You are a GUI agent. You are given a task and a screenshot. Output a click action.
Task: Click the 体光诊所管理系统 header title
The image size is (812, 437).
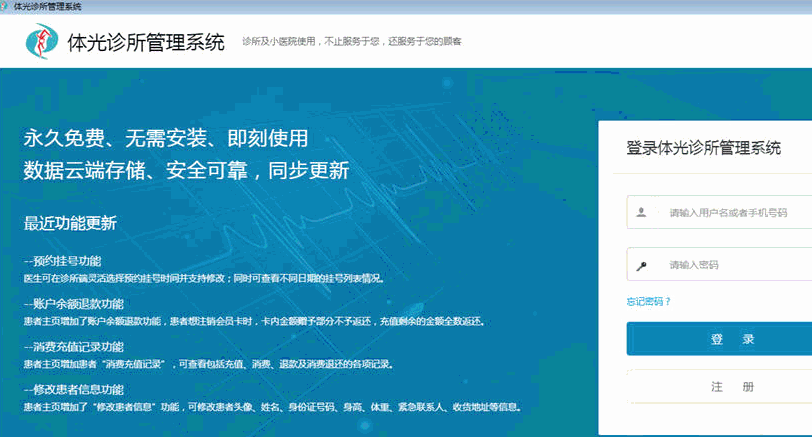146,42
